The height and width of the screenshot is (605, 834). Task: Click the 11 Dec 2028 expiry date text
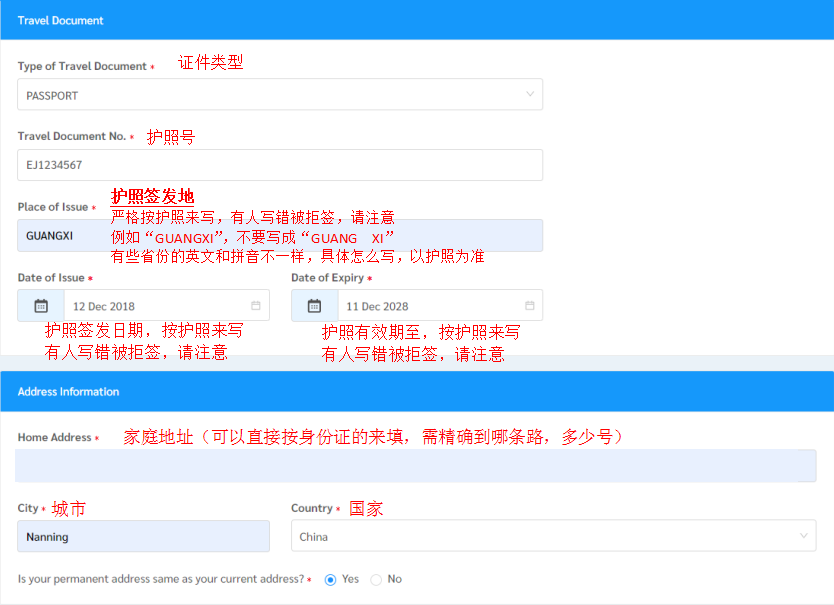pos(377,306)
